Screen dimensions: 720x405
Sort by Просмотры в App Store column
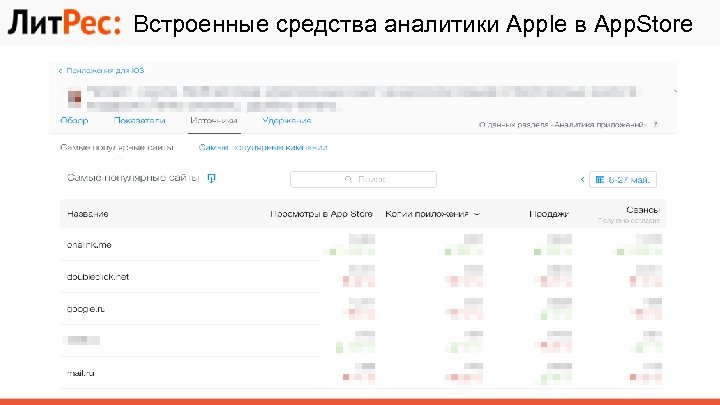[321, 214]
